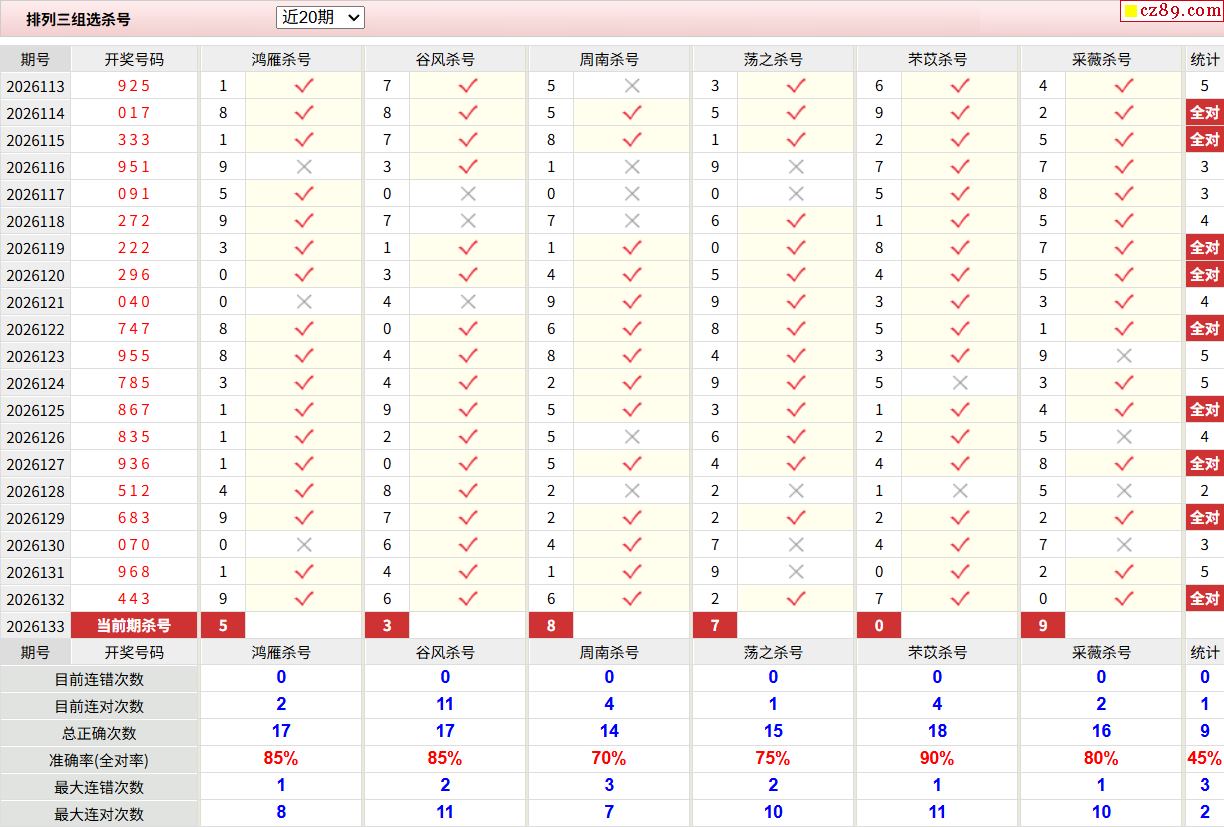Viewport: 1224px width, 827px height.
Task: Click the checkmark for 采薇杀号 in period 2026132
Action: pos(1124,599)
